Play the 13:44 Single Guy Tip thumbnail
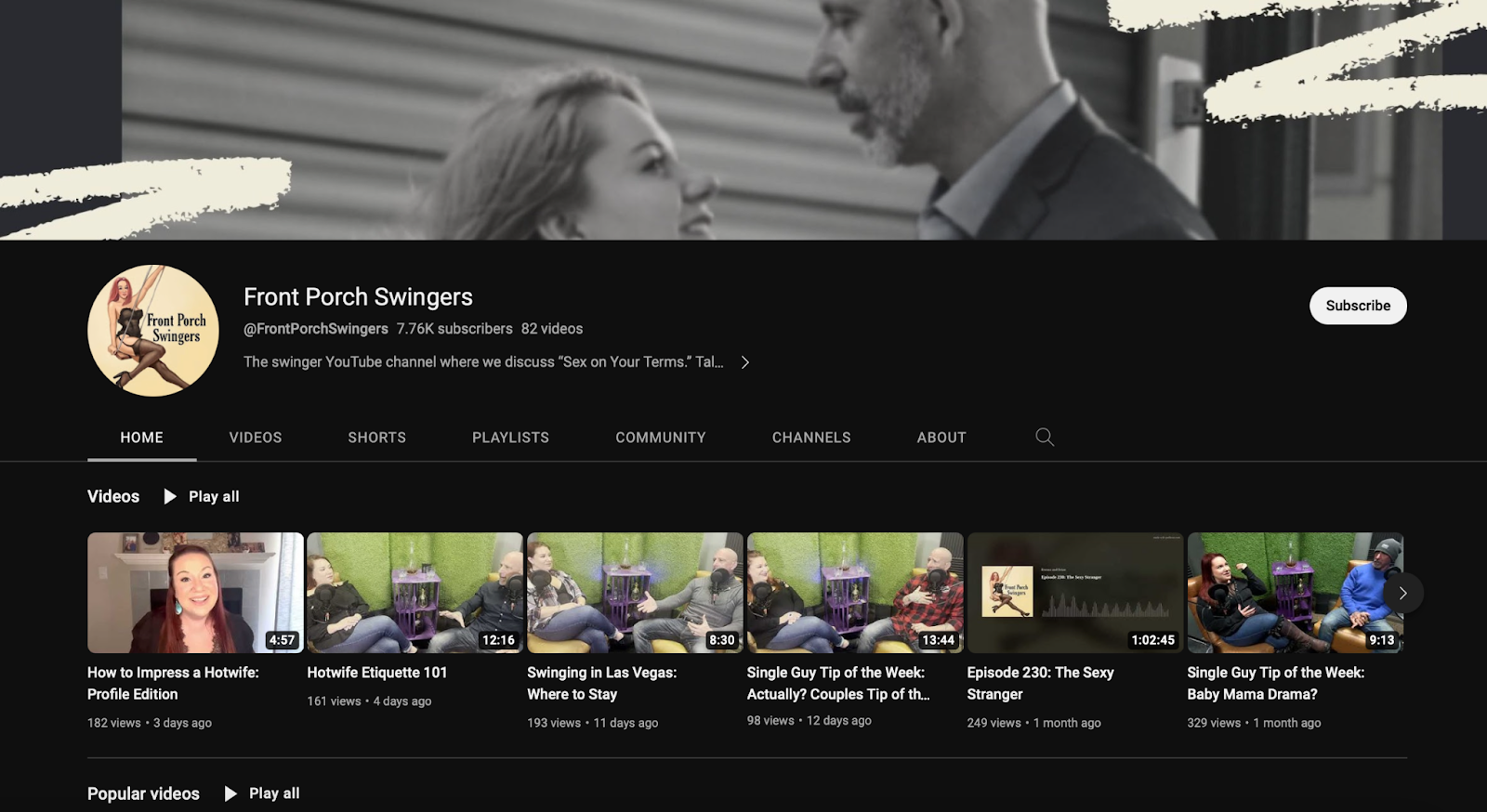This screenshot has height=812, width=1487. 855,593
